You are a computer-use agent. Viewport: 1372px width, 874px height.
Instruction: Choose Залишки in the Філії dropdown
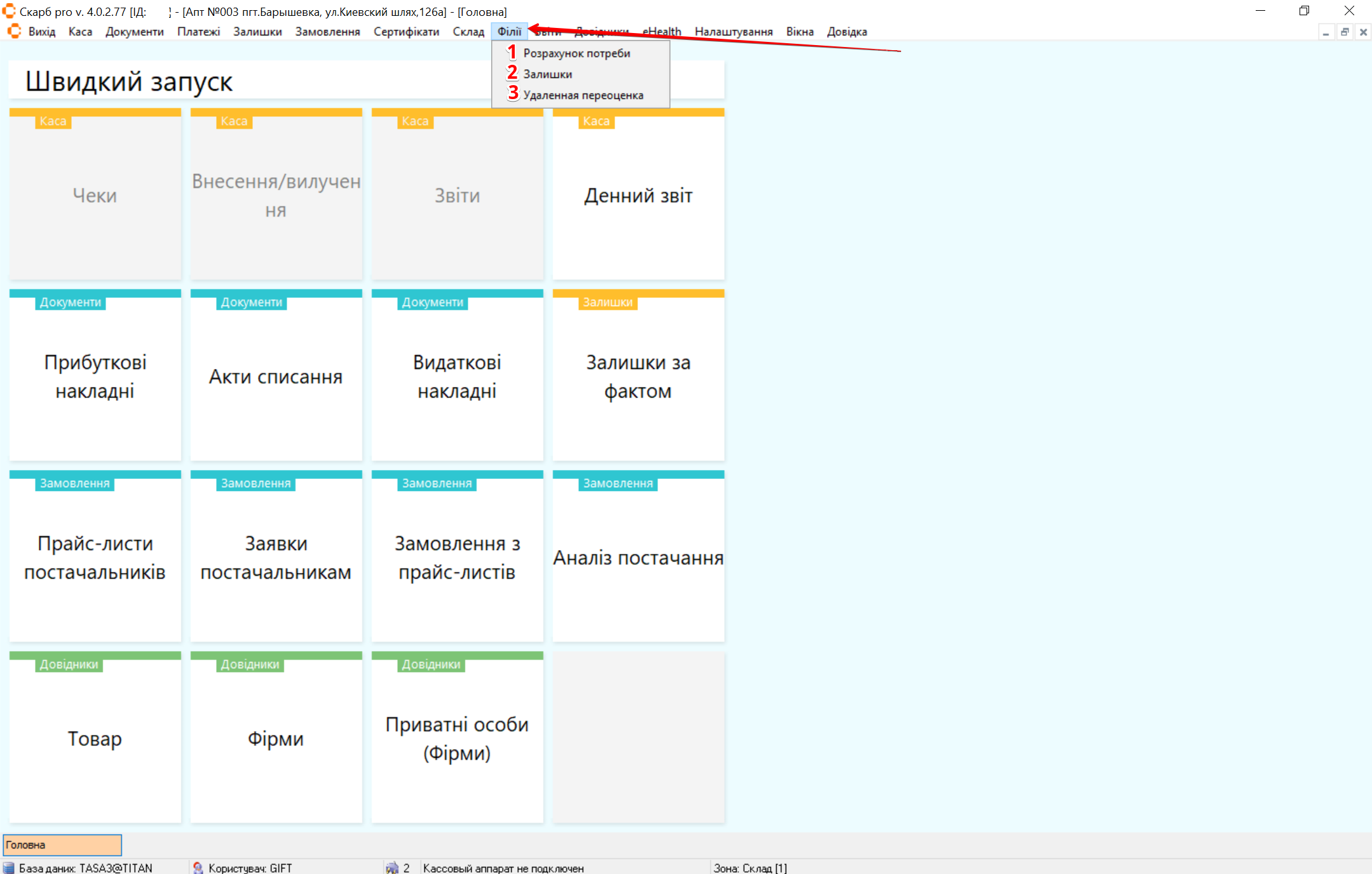pos(547,74)
